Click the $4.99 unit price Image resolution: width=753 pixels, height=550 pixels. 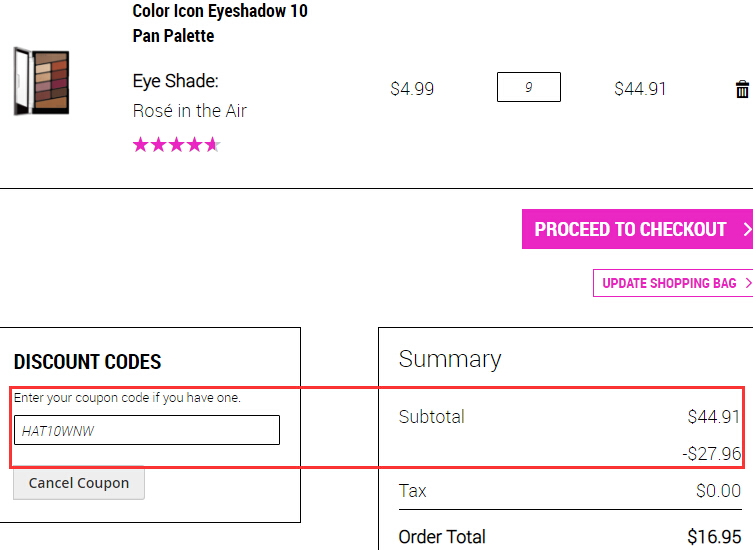(x=412, y=89)
